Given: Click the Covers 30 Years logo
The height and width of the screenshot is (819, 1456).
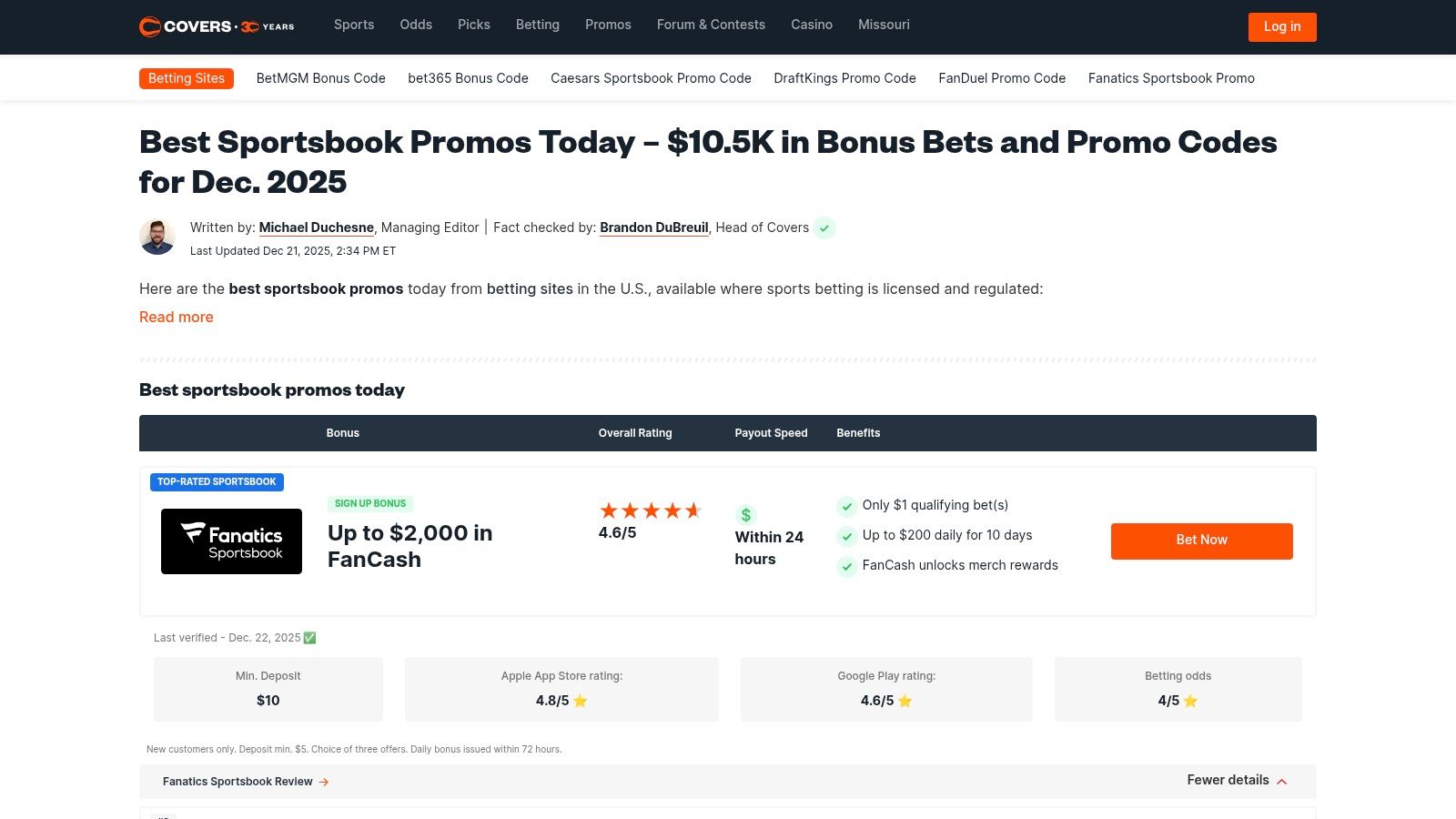Looking at the screenshot, I should pyautogui.click(x=216, y=26).
